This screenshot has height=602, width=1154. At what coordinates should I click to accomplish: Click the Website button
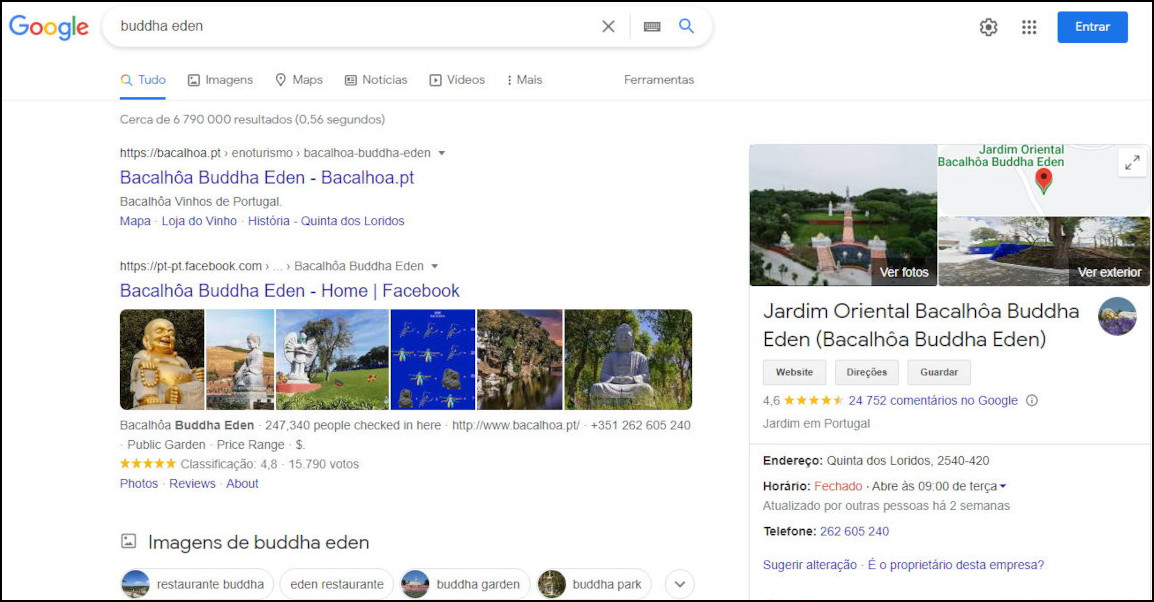point(794,372)
